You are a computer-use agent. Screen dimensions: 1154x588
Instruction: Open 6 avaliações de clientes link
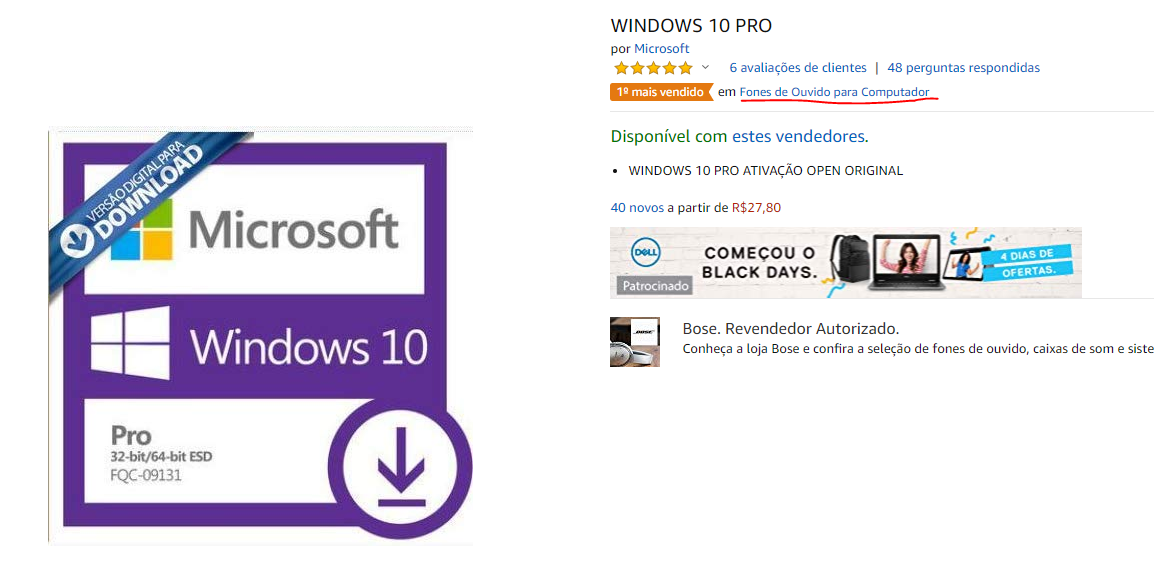point(798,68)
